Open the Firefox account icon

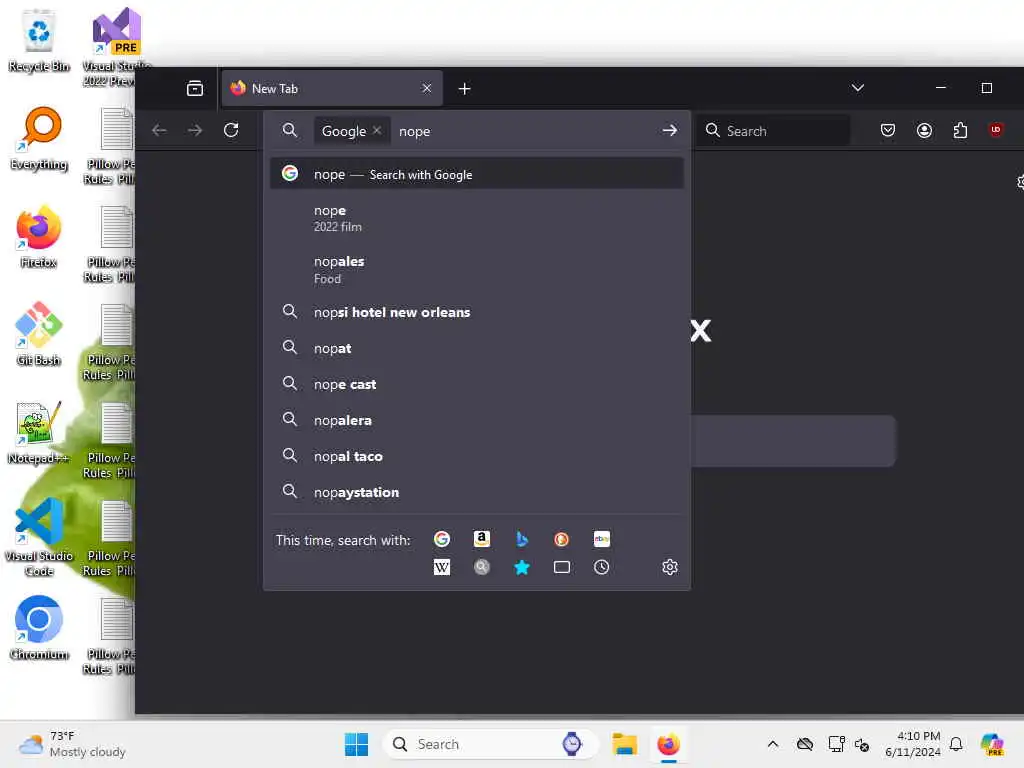924,130
